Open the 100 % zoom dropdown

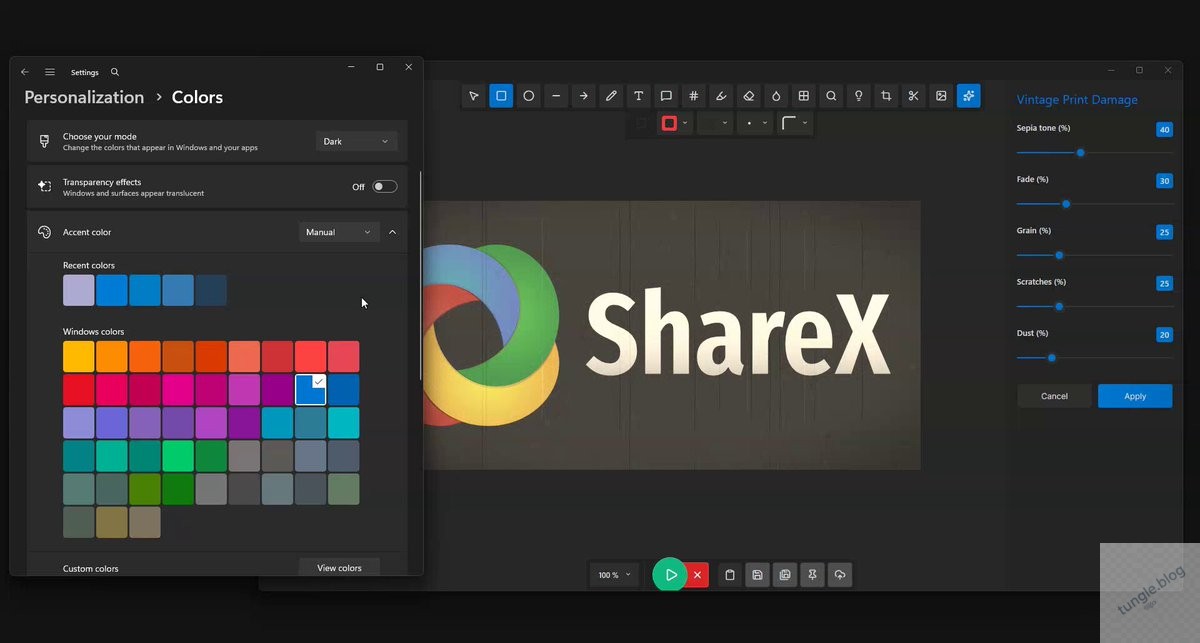(x=614, y=575)
